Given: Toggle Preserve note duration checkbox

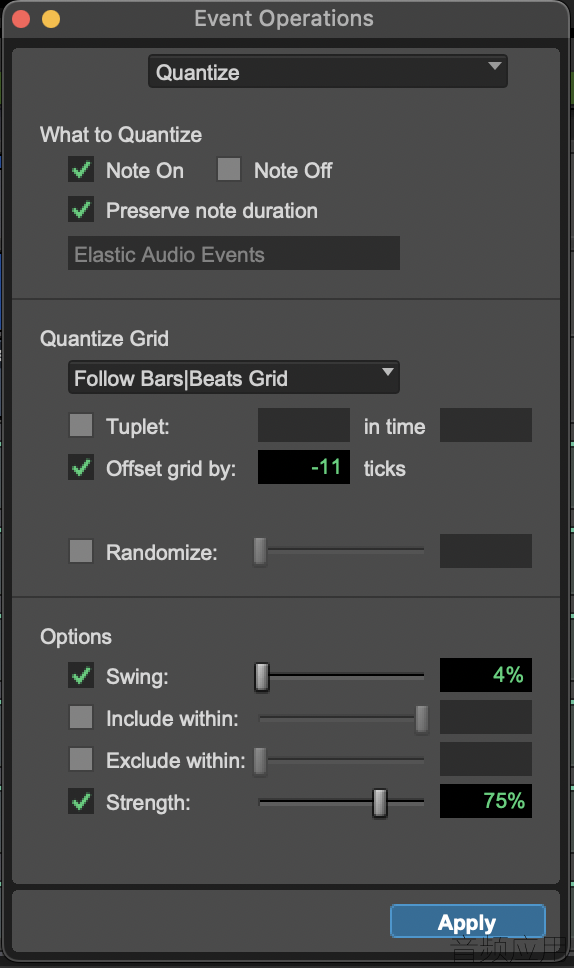Looking at the screenshot, I should click(x=81, y=210).
